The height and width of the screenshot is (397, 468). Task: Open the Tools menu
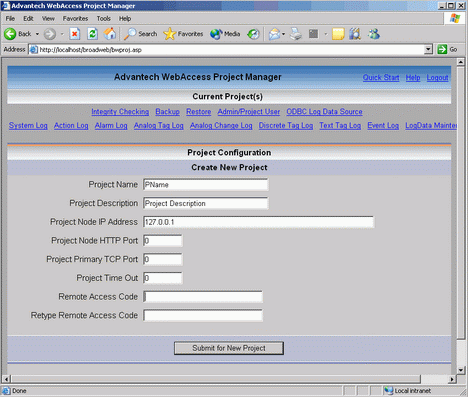tap(104, 19)
